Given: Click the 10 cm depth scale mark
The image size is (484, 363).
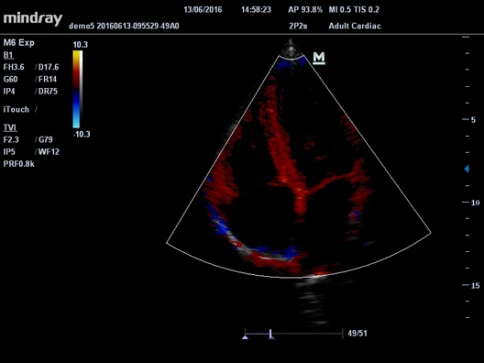Looking at the screenshot, I should (x=475, y=202).
